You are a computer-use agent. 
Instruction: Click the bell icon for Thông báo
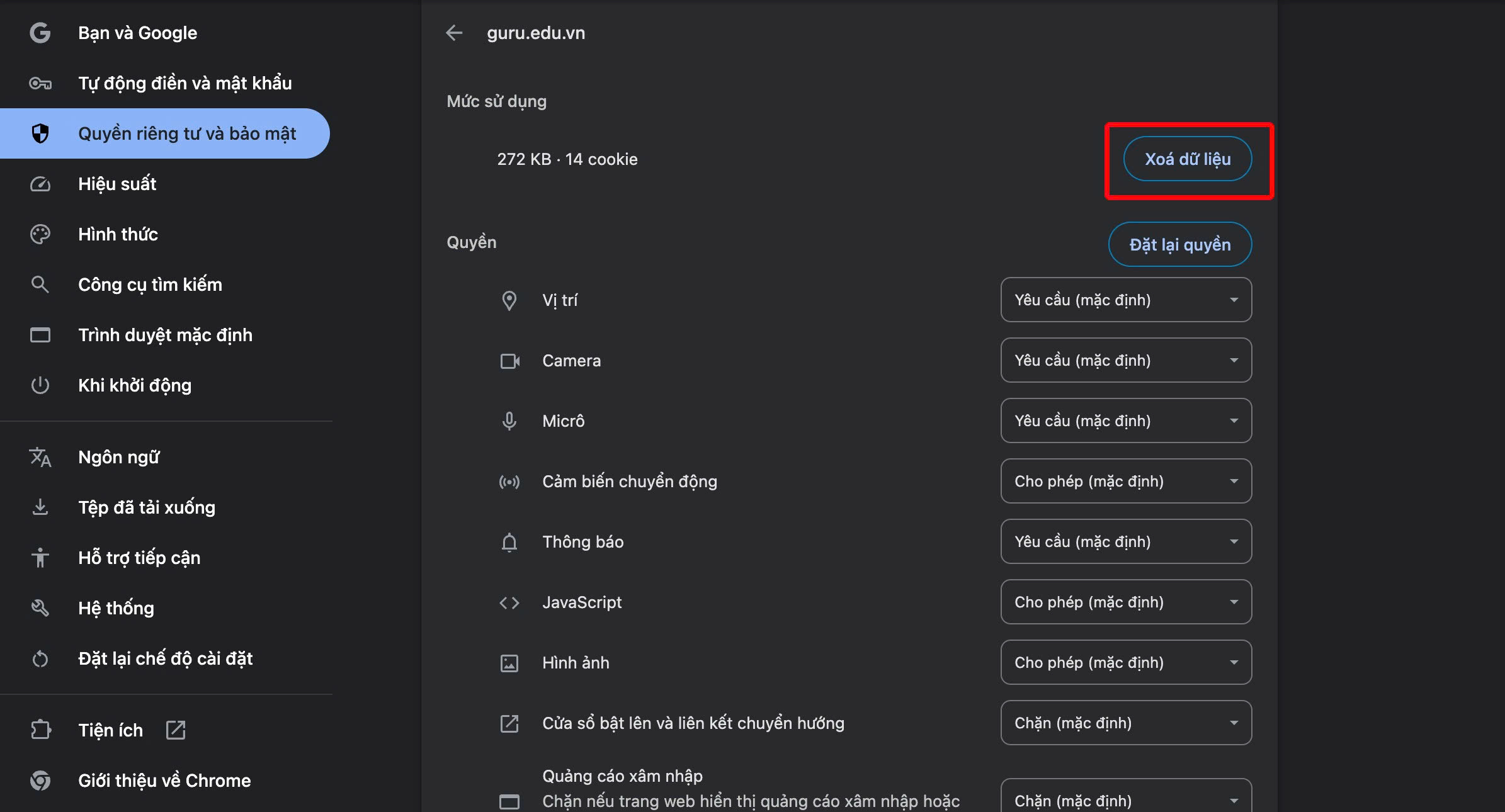[x=509, y=542]
